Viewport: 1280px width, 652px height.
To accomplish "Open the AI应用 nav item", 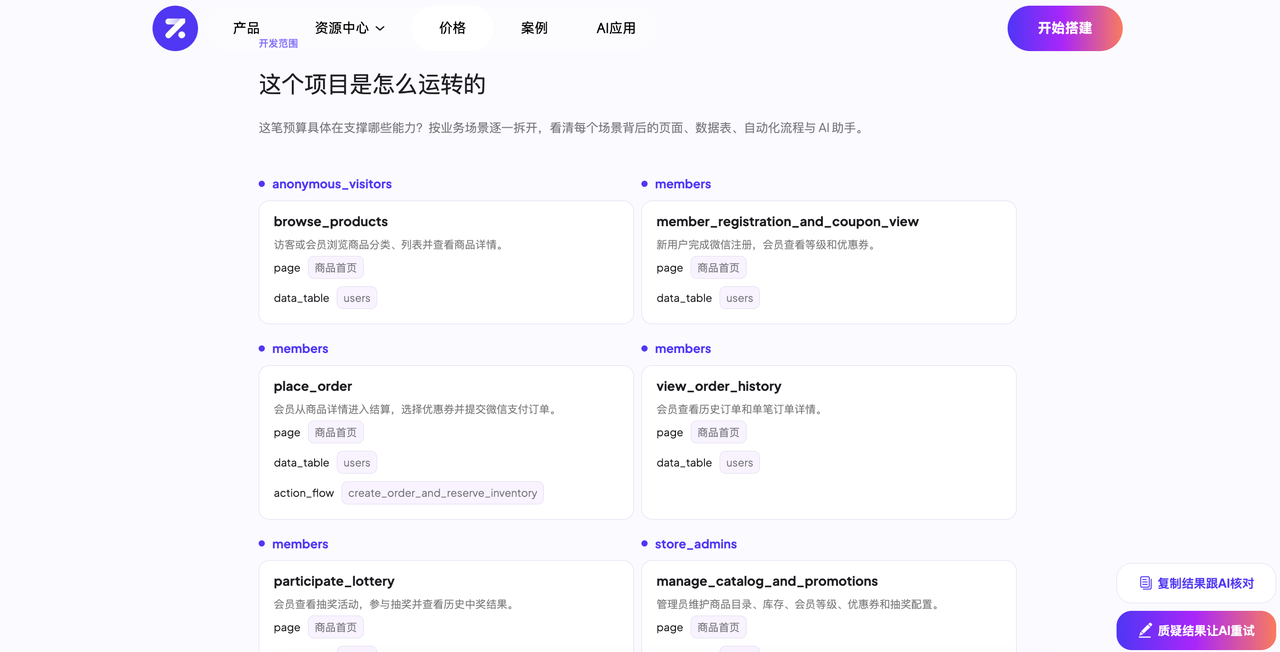I will [616, 28].
